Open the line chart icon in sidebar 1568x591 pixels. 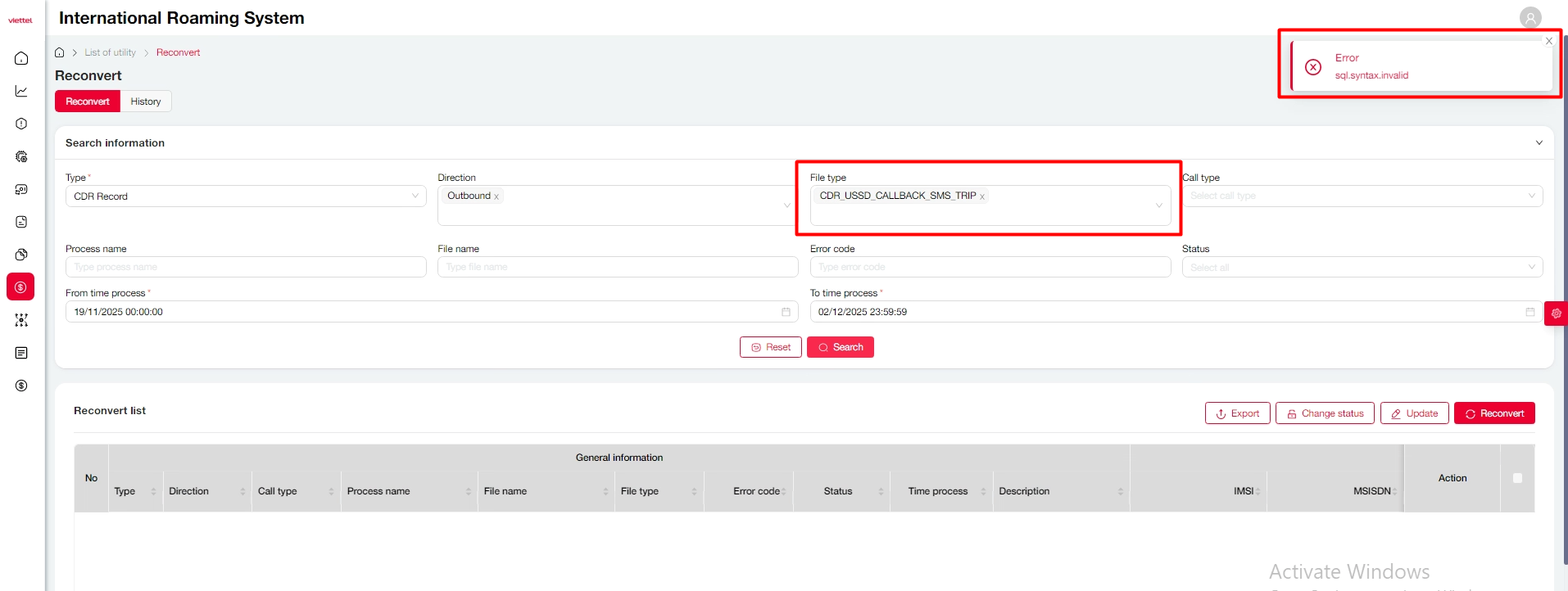(x=21, y=91)
